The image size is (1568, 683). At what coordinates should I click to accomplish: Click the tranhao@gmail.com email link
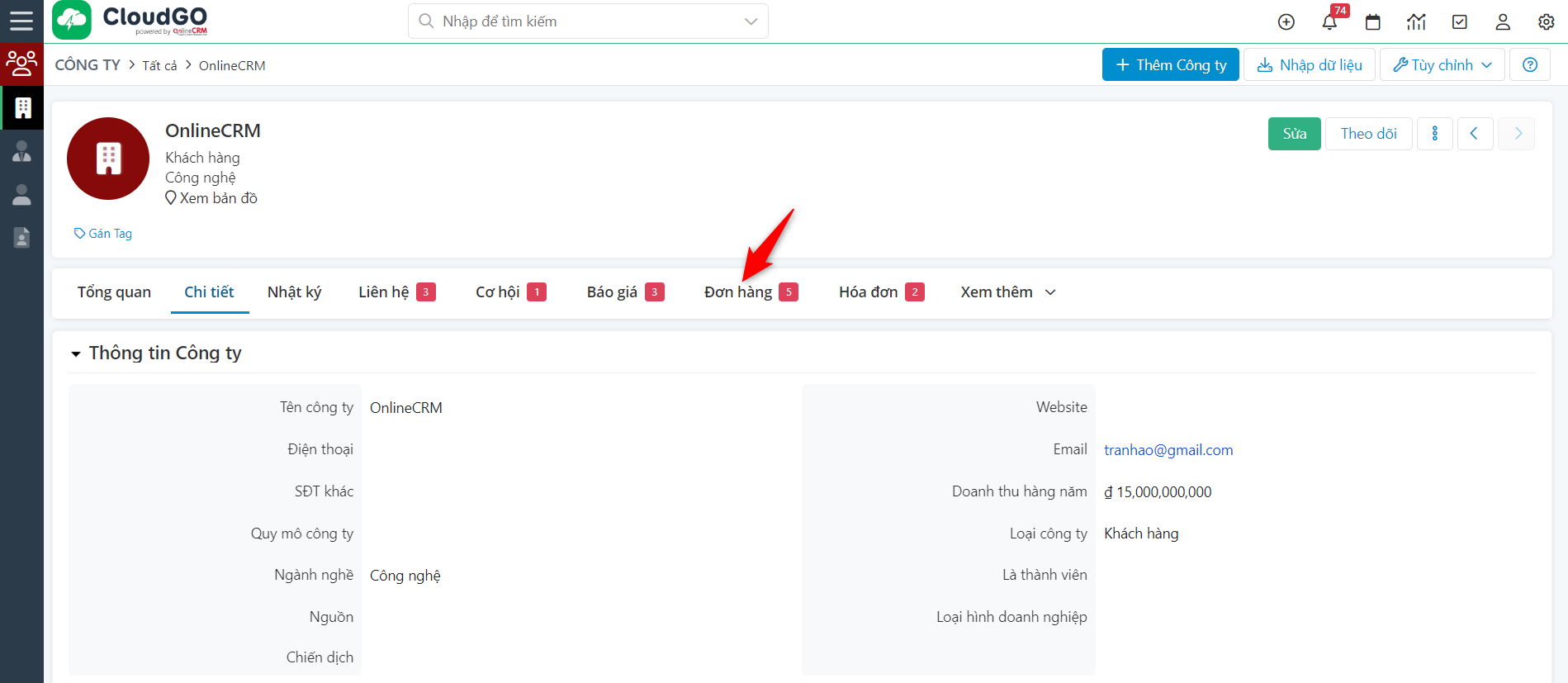coord(1168,450)
